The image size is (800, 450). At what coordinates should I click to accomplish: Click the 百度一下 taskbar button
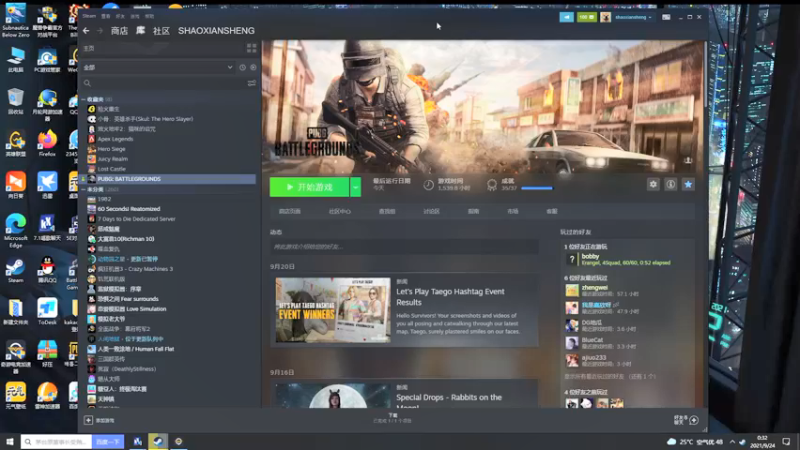(108, 442)
